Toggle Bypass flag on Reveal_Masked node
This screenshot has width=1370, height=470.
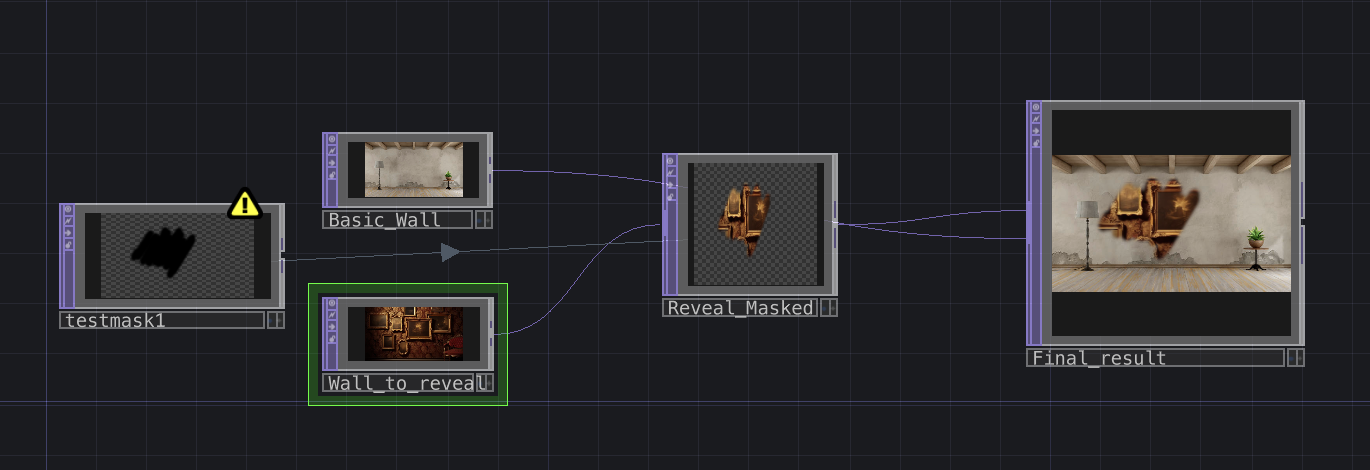click(x=670, y=182)
